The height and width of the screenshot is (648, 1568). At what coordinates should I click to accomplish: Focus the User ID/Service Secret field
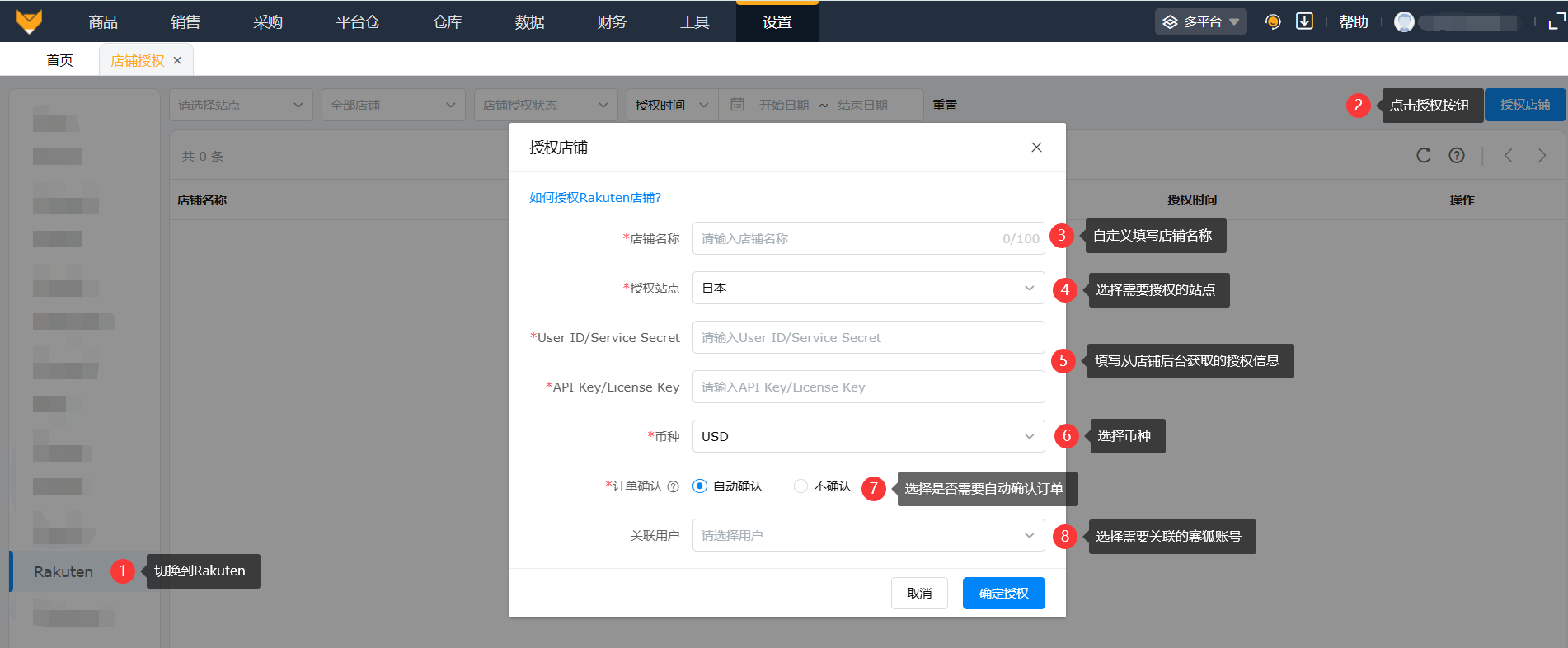[869, 337]
